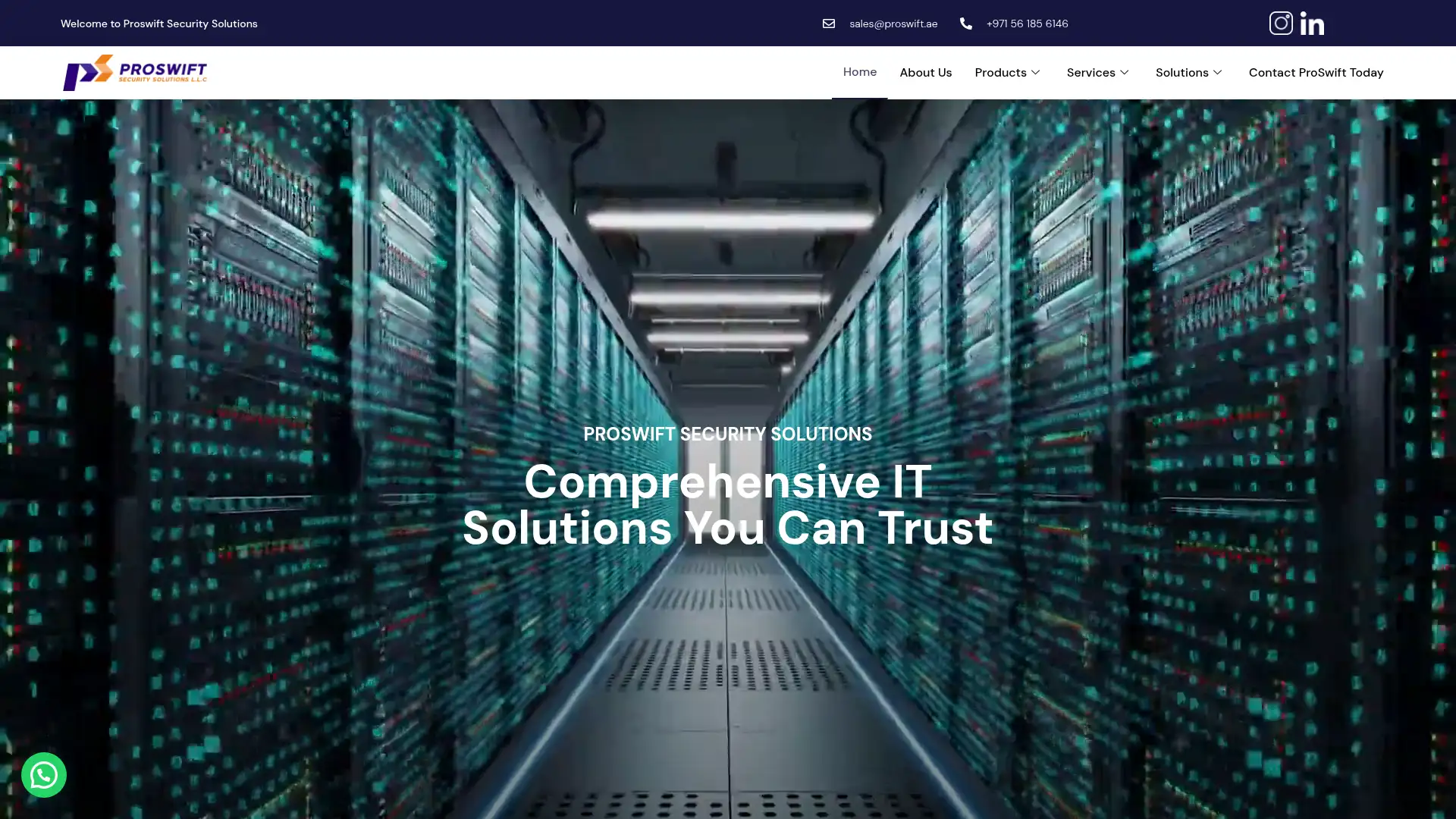Screen dimensions: 1456x819
Task: Click the email icon next to sales@proswift.ae
Action: point(830,24)
